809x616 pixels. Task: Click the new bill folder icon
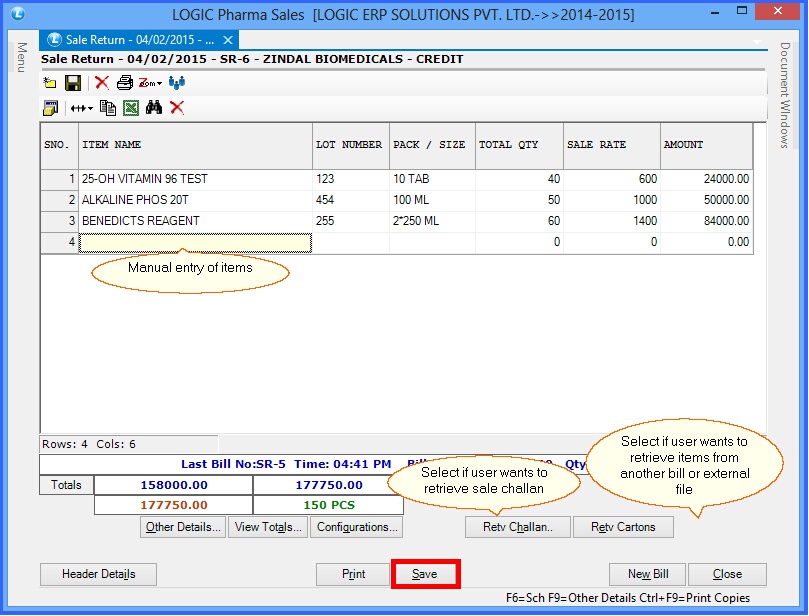pyautogui.click(x=50, y=83)
